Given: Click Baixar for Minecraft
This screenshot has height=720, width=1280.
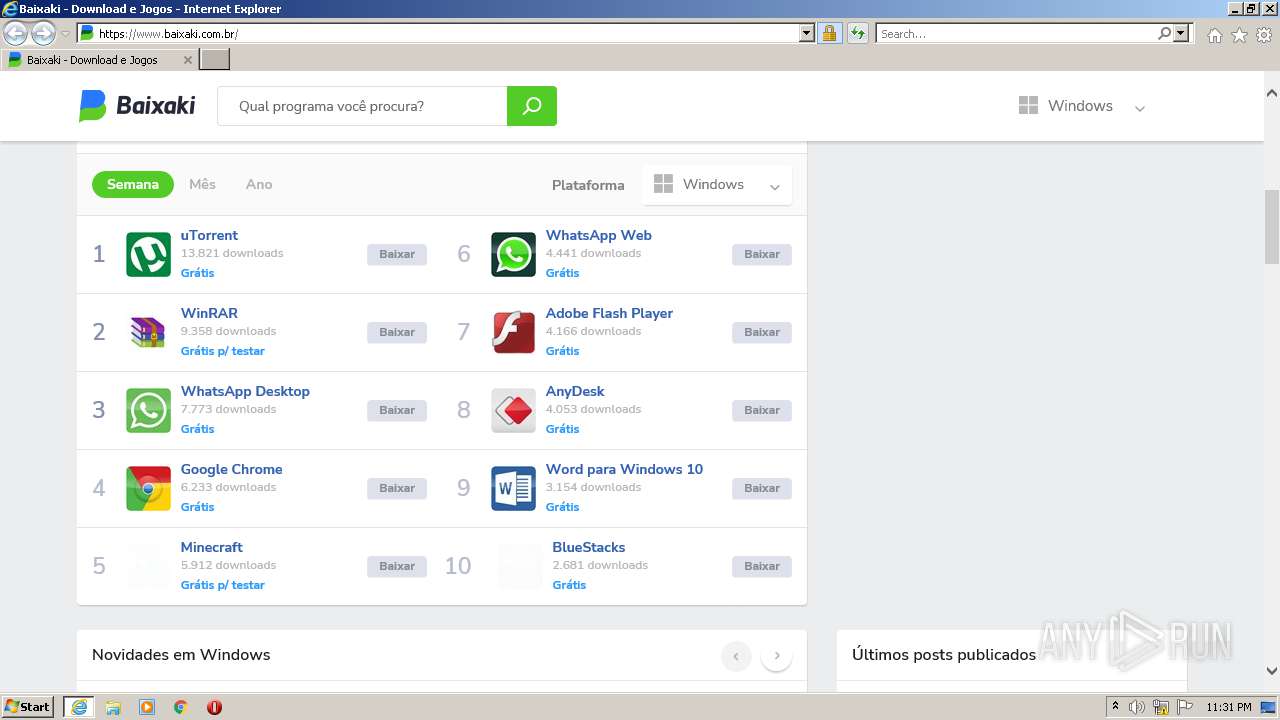Looking at the screenshot, I should [x=397, y=566].
